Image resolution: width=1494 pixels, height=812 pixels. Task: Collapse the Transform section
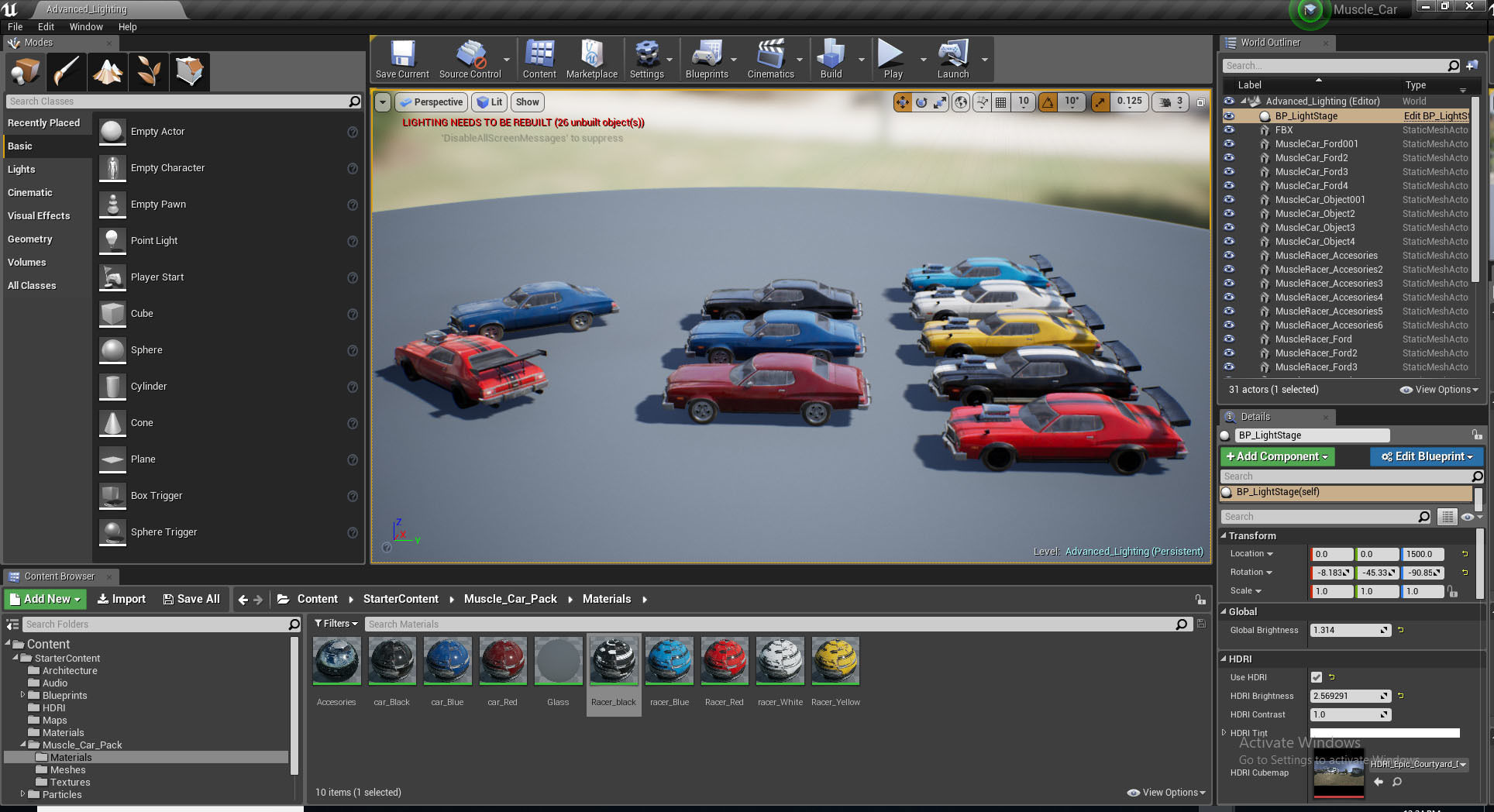click(1224, 536)
